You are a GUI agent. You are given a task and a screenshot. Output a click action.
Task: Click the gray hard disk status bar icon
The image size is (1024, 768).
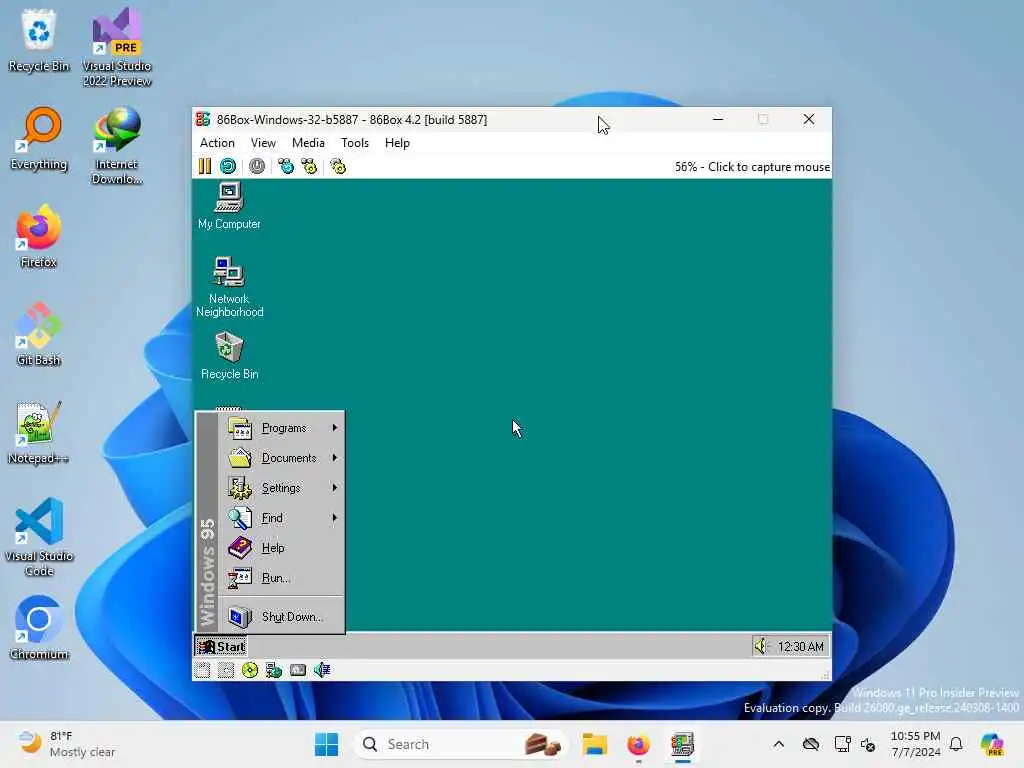[298, 670]
